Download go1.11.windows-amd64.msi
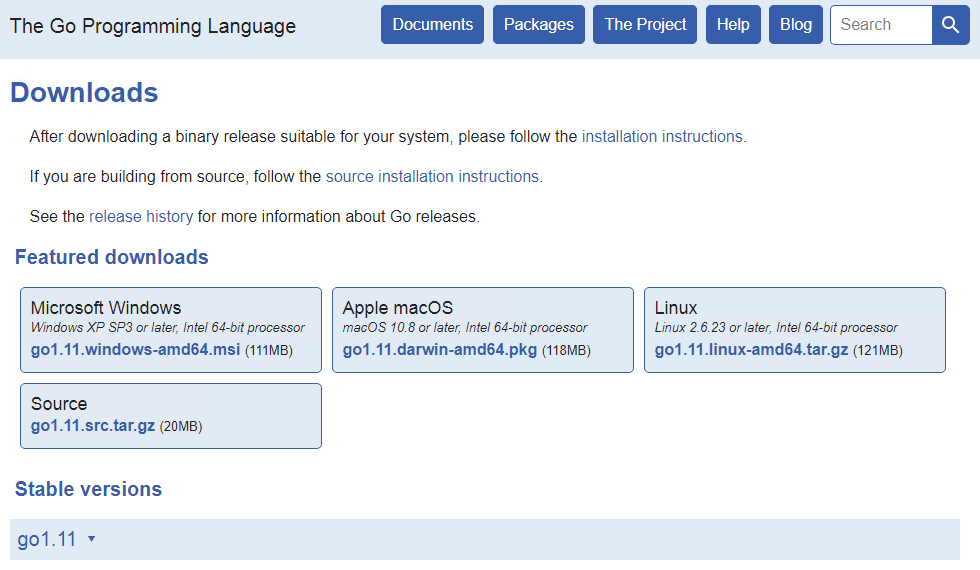 (x=136, y=349)
